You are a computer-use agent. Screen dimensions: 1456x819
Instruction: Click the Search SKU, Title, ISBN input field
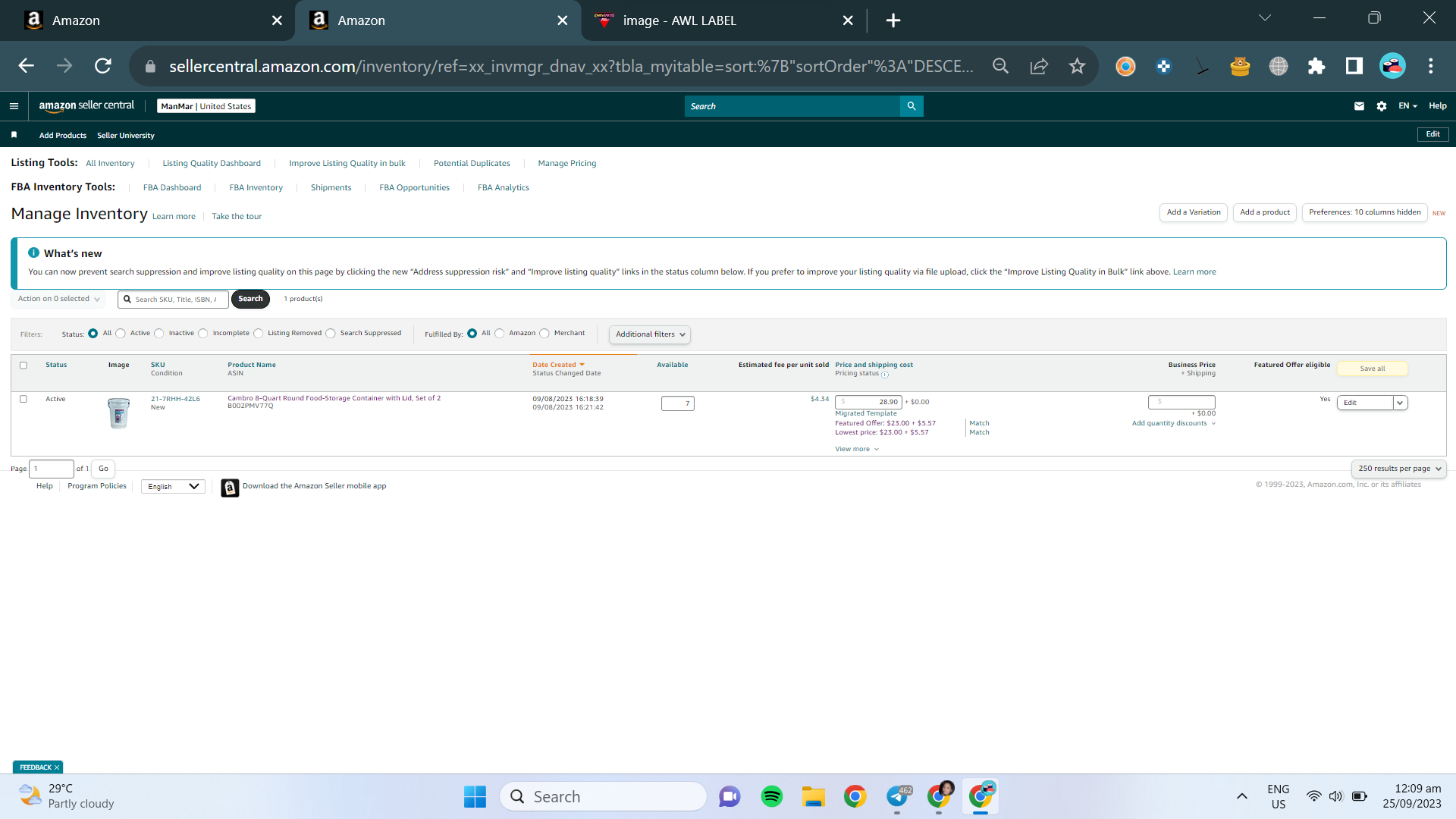(x=173, y=300)
